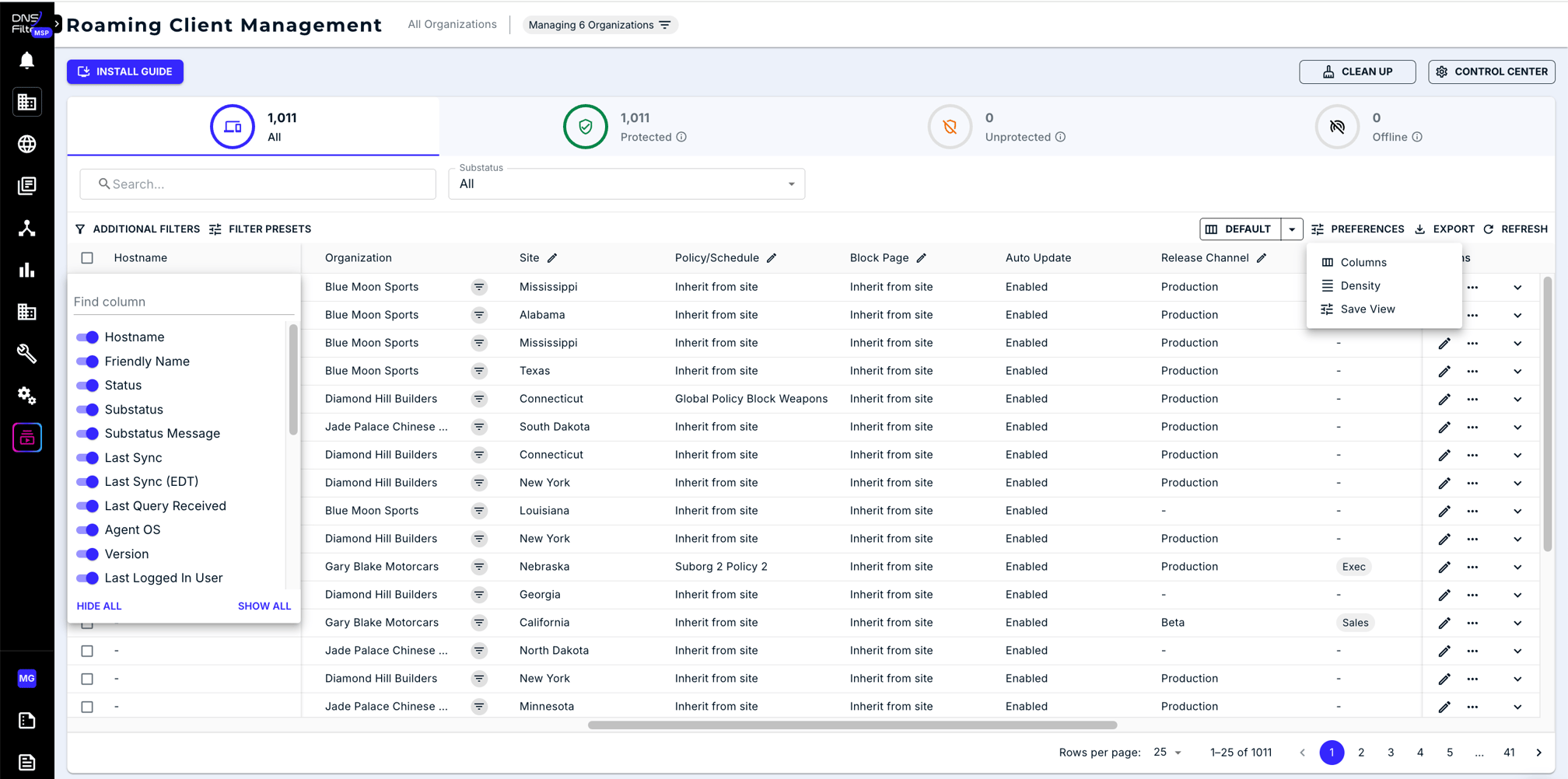
Task: Click the wrench tools icon in sidebar
Action: tap(27, 354)
